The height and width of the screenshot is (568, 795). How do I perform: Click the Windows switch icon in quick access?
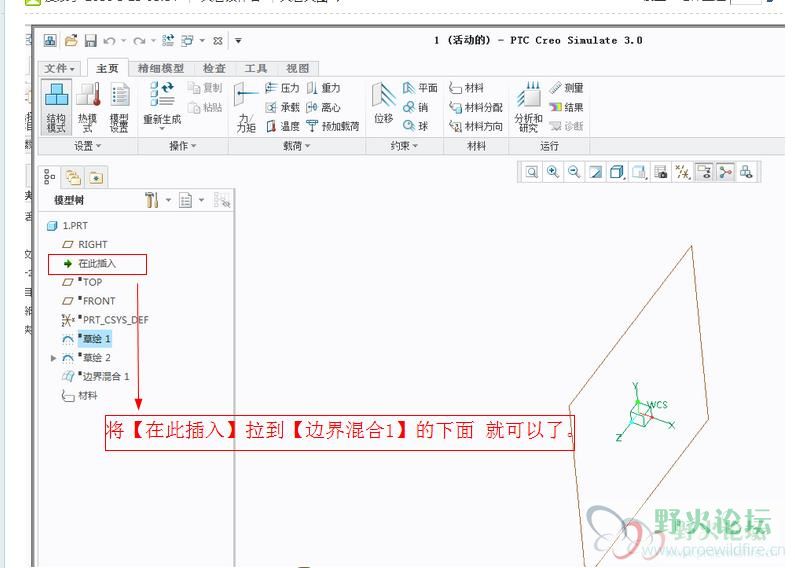pyautogui.click(x=188, y=40)
